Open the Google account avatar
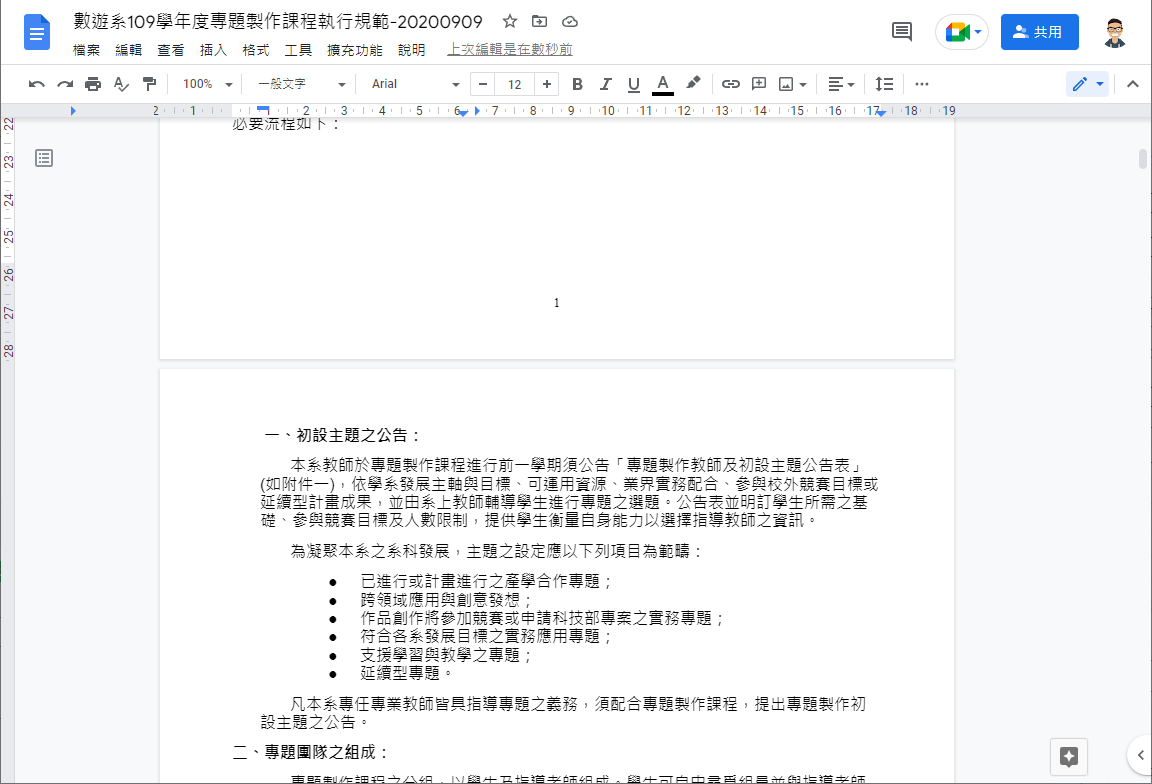 [1115, 32]
